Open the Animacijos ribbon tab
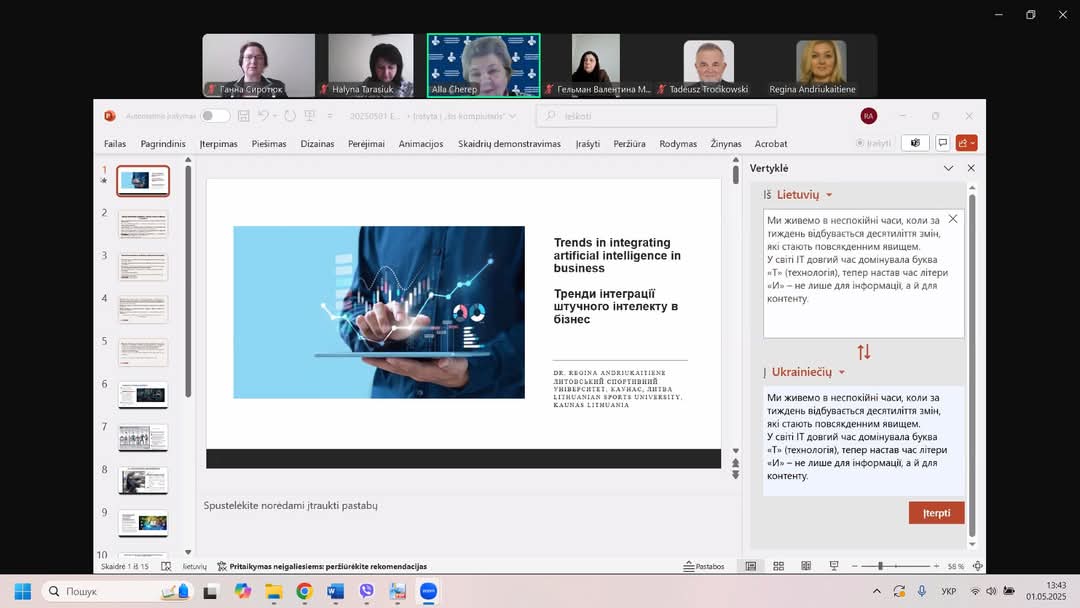This screenshot has height=608, width=1080. coord(420,144)
